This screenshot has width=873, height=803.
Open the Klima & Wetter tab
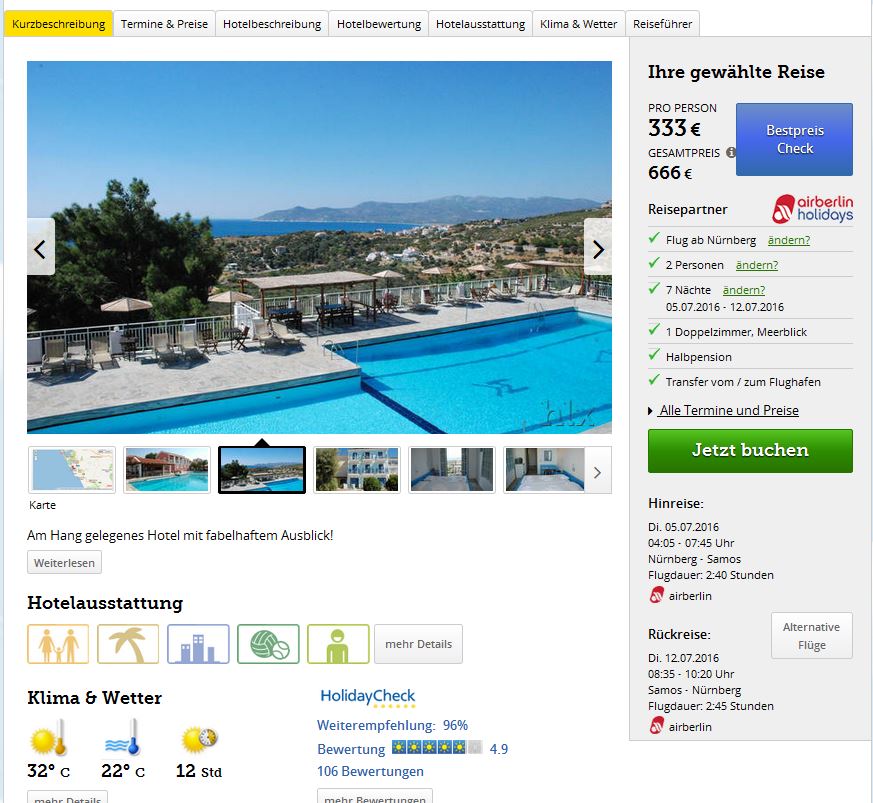[x=578, y=24]
